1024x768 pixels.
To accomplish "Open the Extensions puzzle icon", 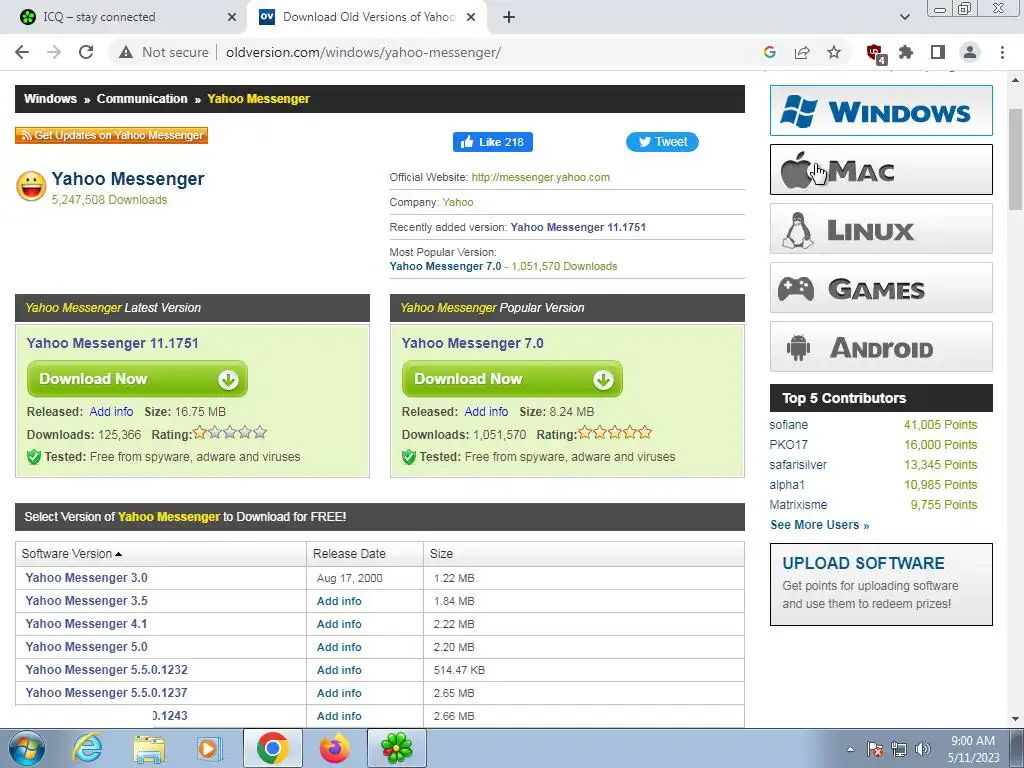I will tap(906, 52).
